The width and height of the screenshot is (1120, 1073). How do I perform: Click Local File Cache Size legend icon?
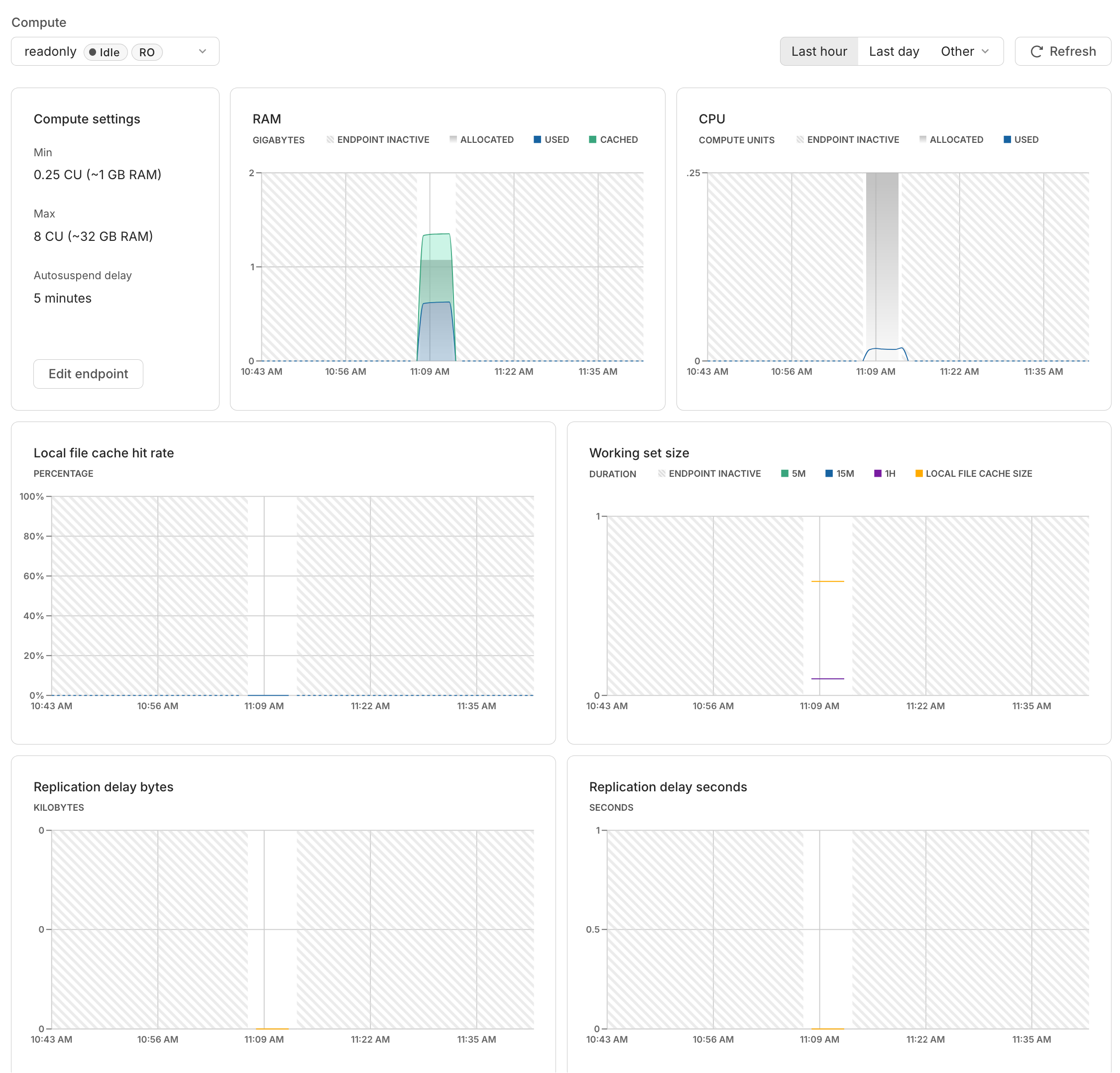click(918, 473)
